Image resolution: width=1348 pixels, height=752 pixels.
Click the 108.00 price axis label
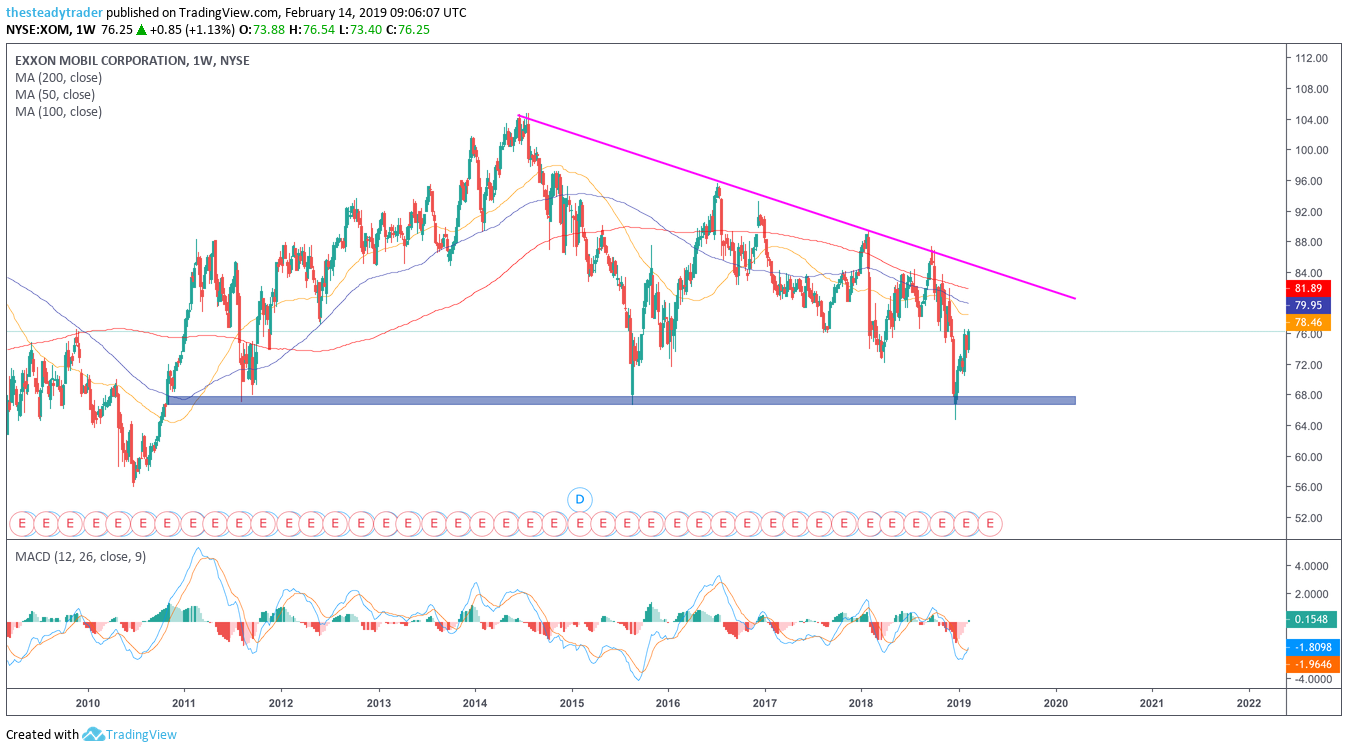tap(1309, 89)
